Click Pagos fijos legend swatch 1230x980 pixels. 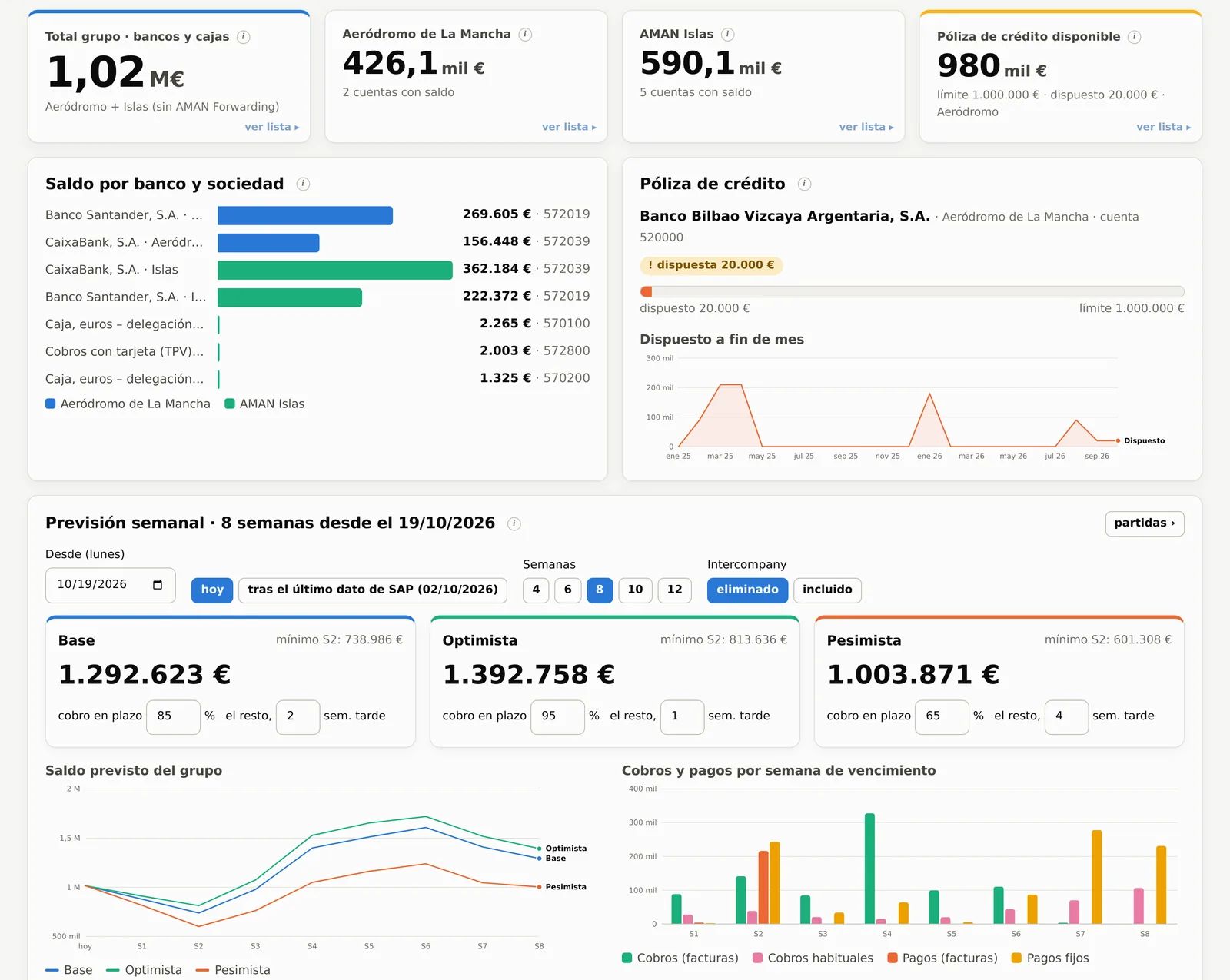1016,958
